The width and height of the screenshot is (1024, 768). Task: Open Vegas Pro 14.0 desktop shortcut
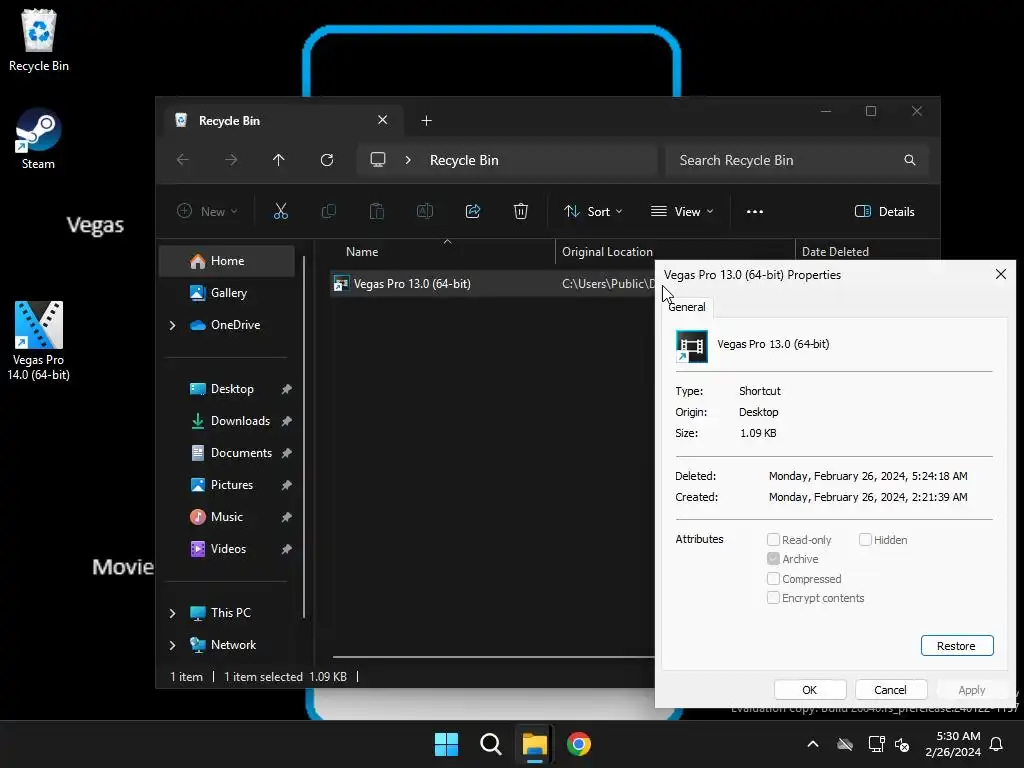(39, 341)
